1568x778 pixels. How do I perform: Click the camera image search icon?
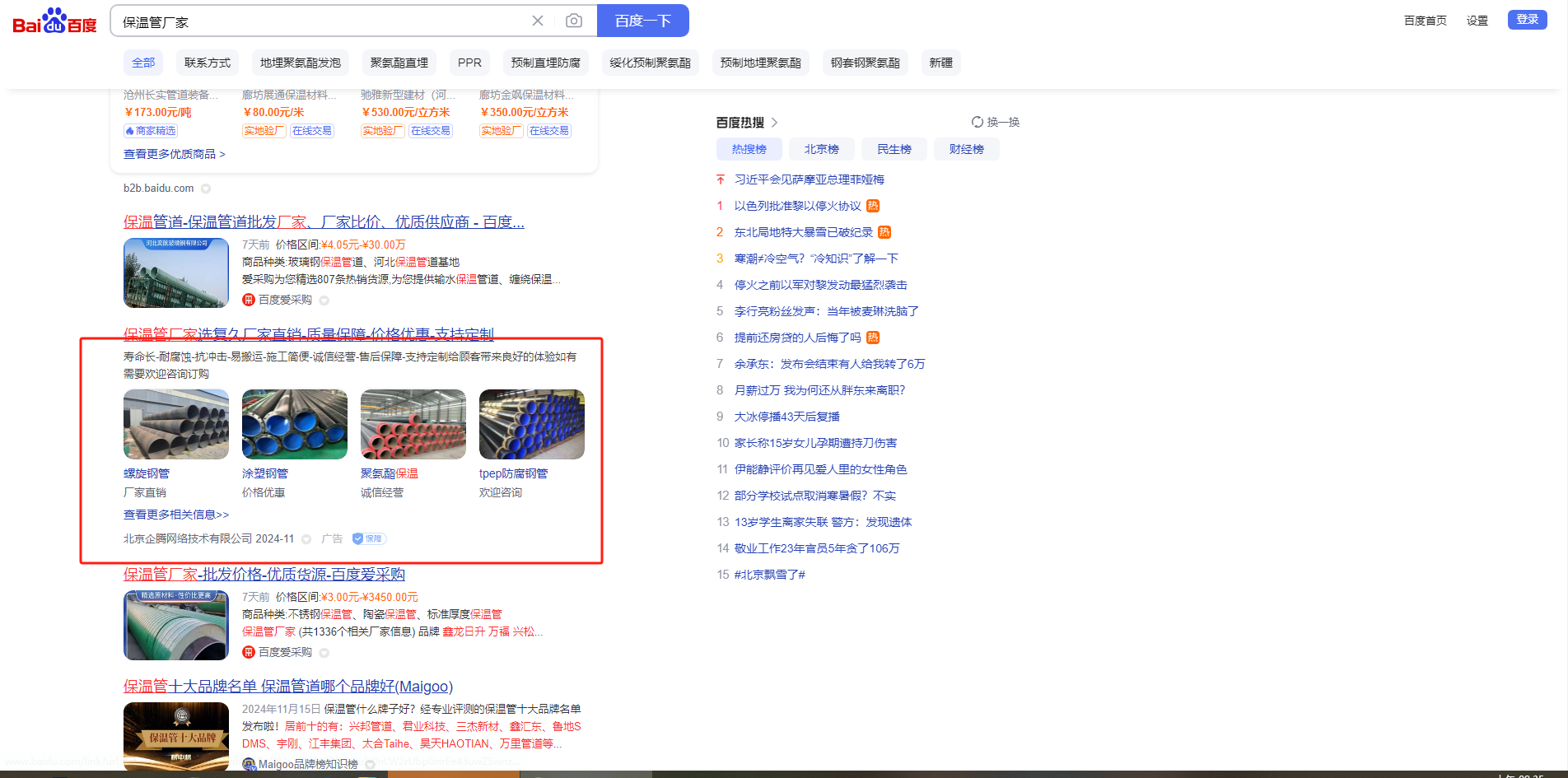(574, 21)
